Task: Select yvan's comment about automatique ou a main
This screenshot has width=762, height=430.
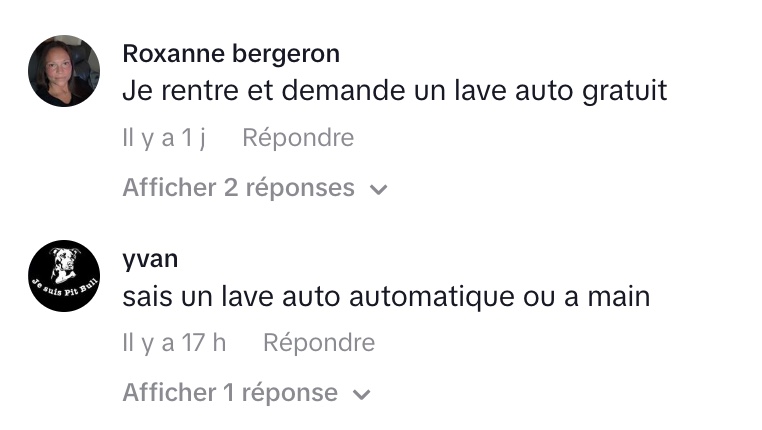Action: tap(386, 297)
